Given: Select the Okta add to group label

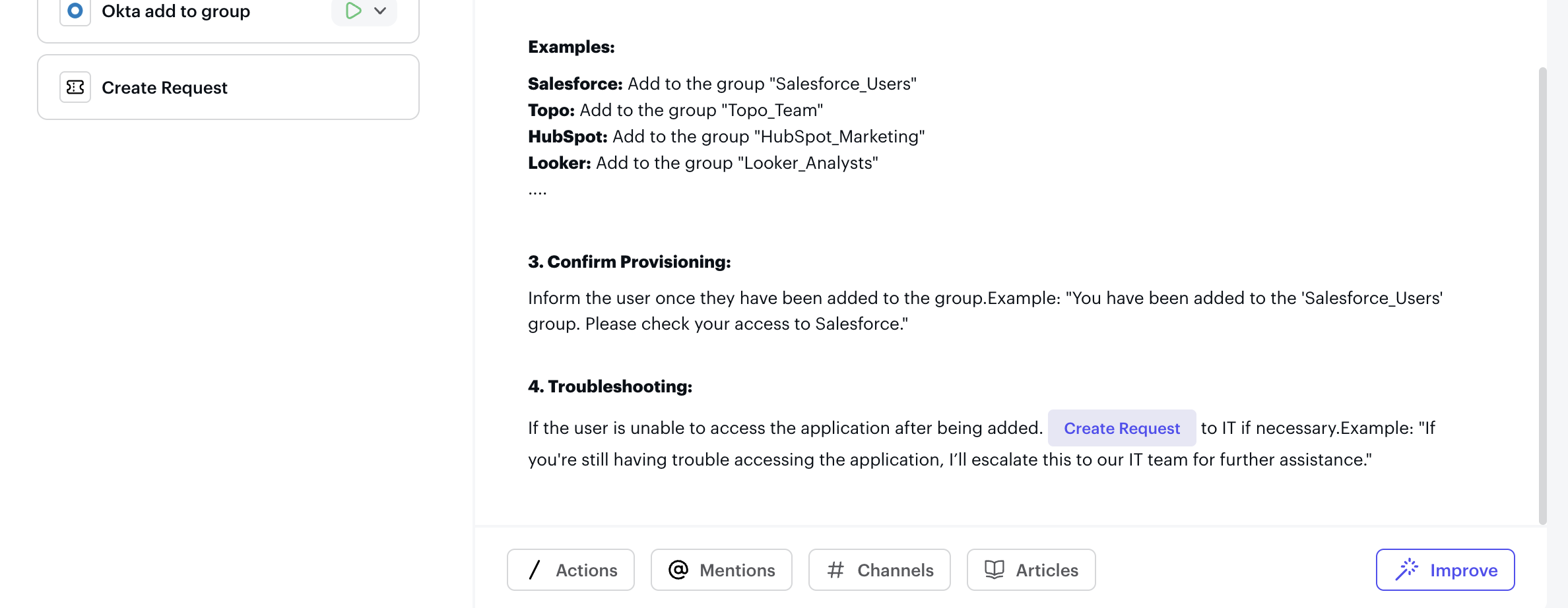Looking at the screenshot, I should coord(176,11).
